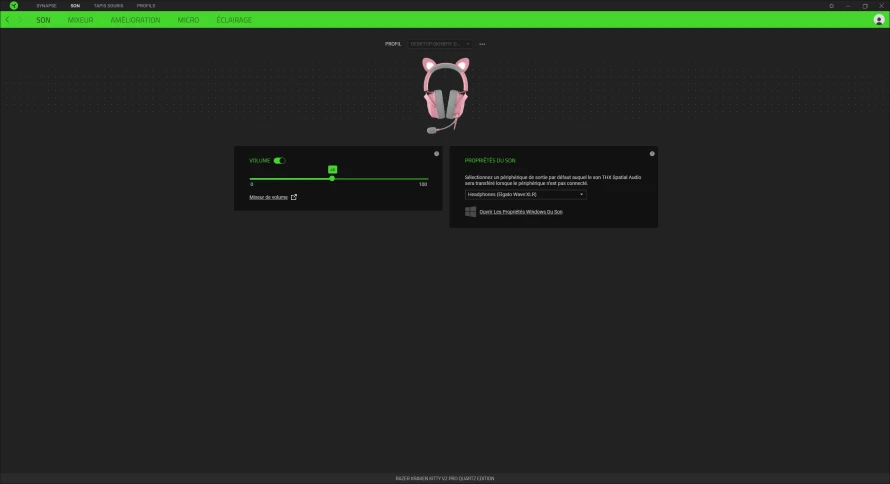
Task: Minimize the Synapse window
Action: [848, 6]
